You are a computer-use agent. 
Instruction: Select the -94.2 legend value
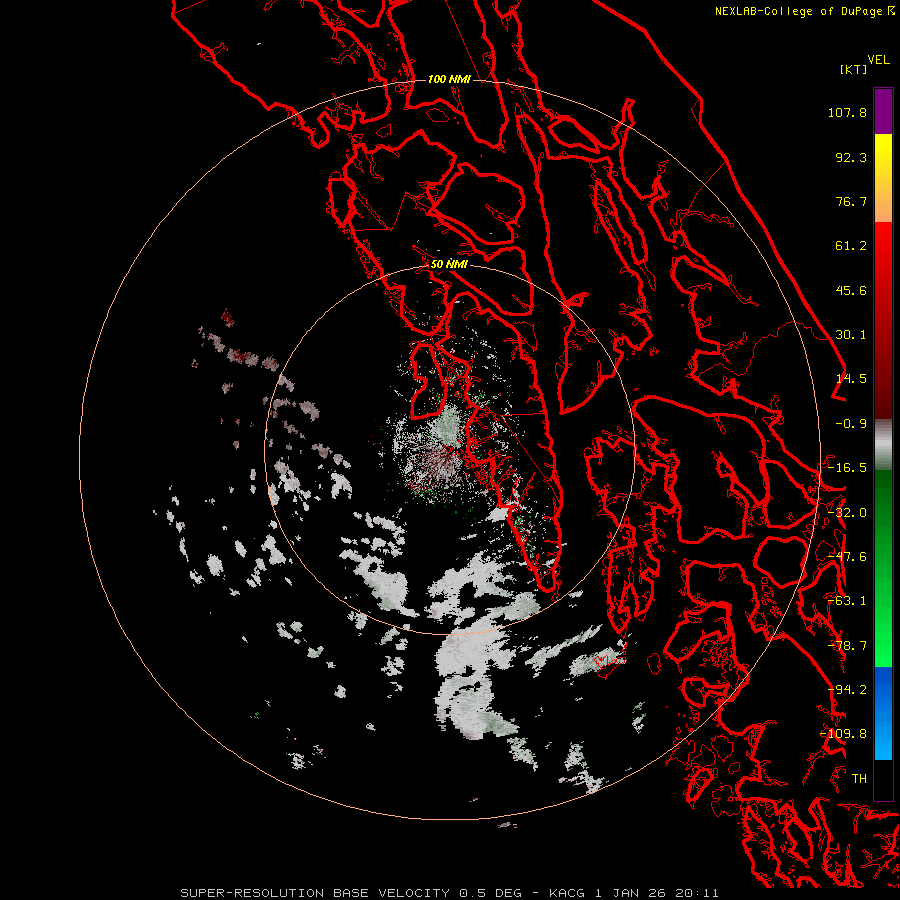point(847,690)
